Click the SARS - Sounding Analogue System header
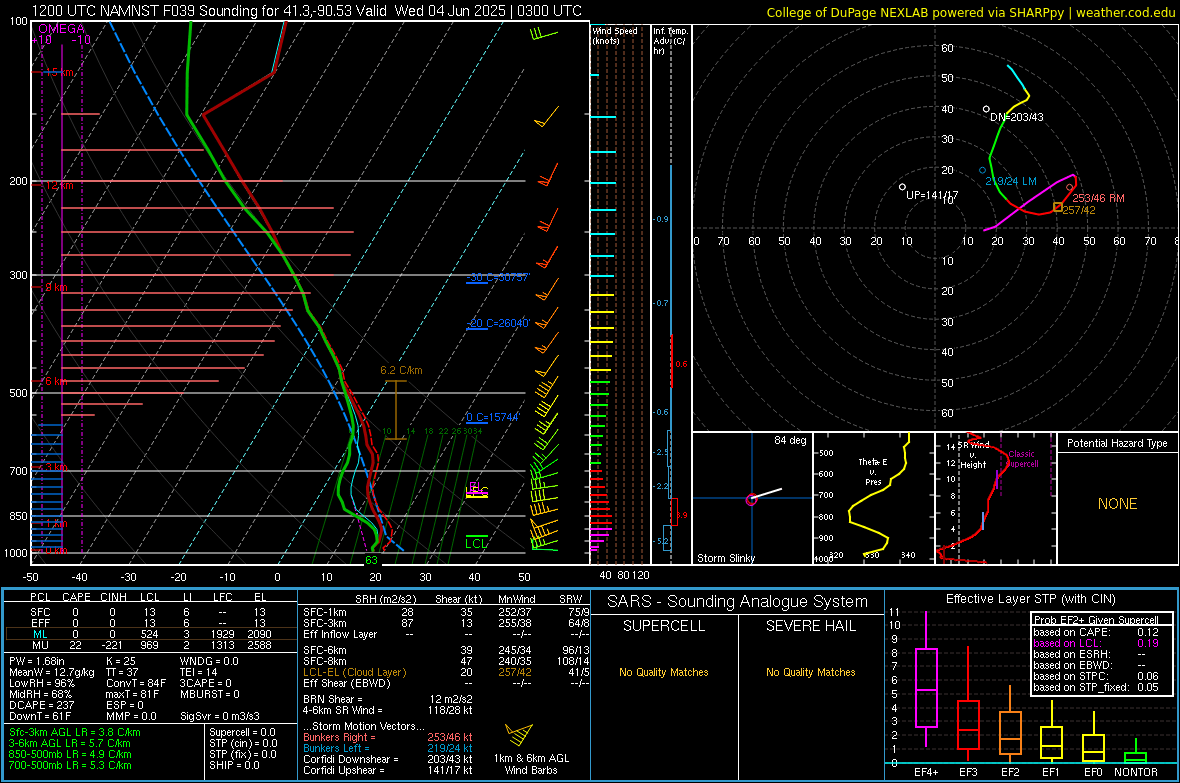Screen dimensions: 1180x783 [737, 602]
